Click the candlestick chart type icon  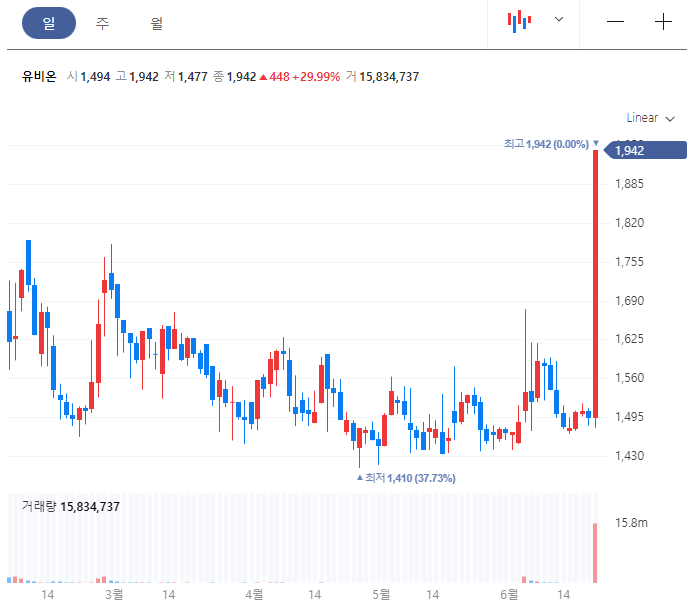[x=519, y=21]
